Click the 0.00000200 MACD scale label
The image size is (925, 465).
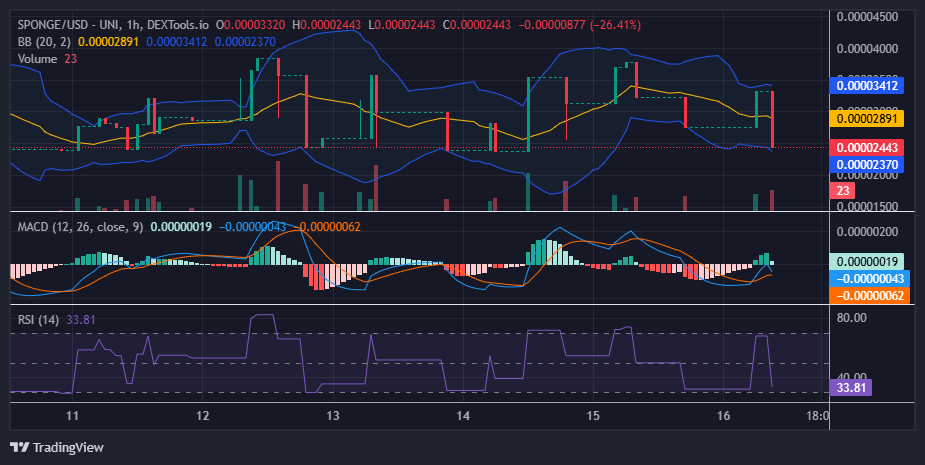[x=867, y=231]
